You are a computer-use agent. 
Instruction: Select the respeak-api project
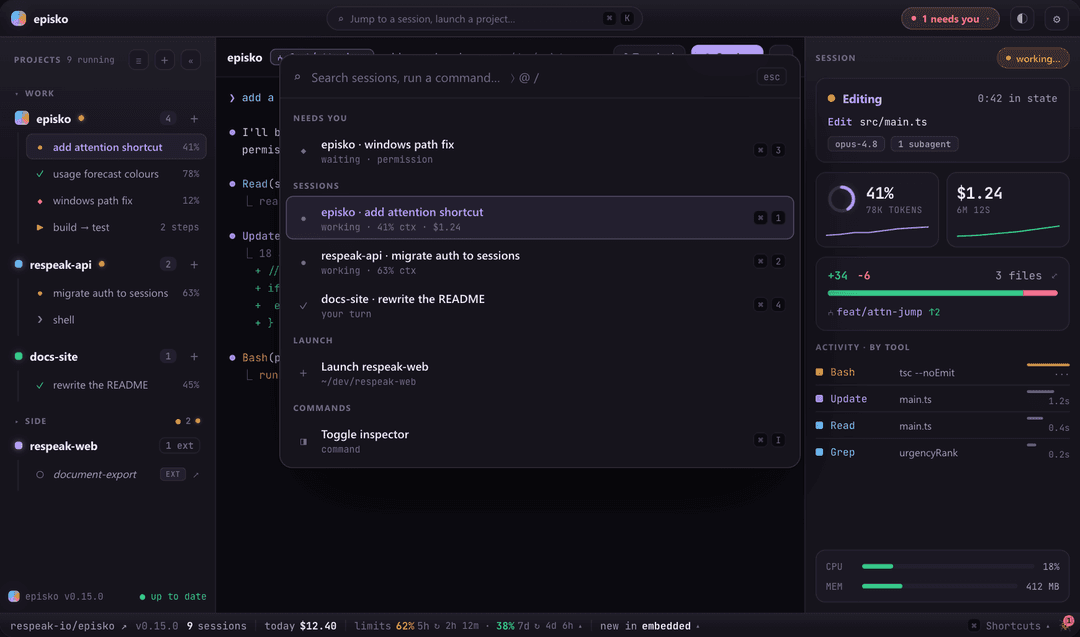[60, 264]
